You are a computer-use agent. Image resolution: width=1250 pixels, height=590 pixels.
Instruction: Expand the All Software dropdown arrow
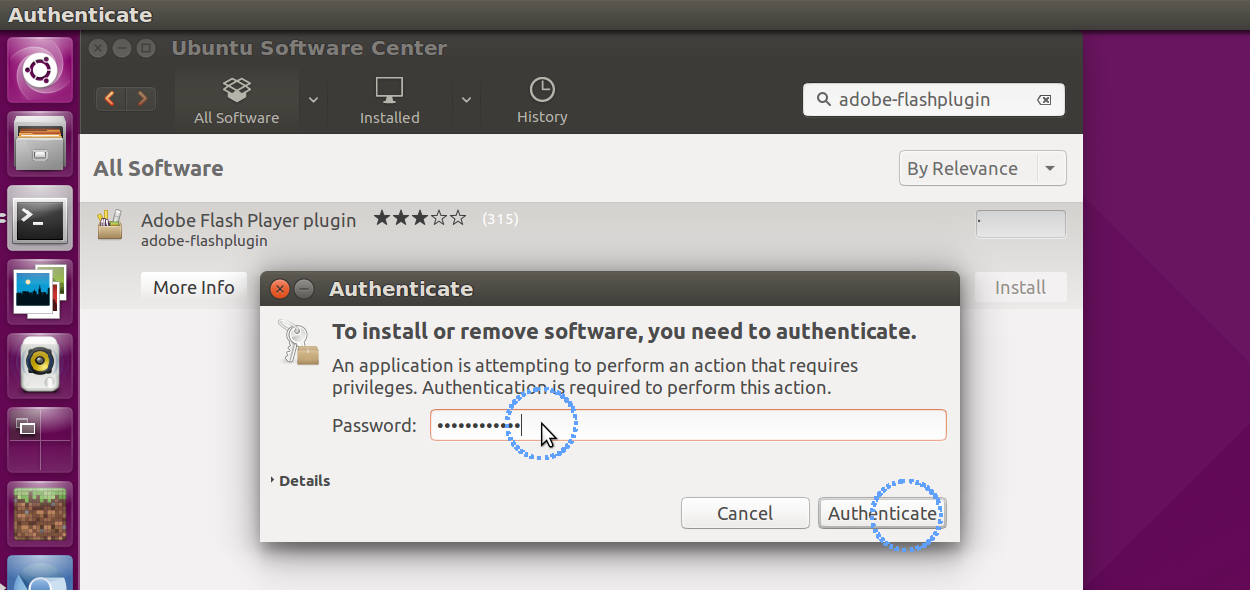tap(313, 99)
